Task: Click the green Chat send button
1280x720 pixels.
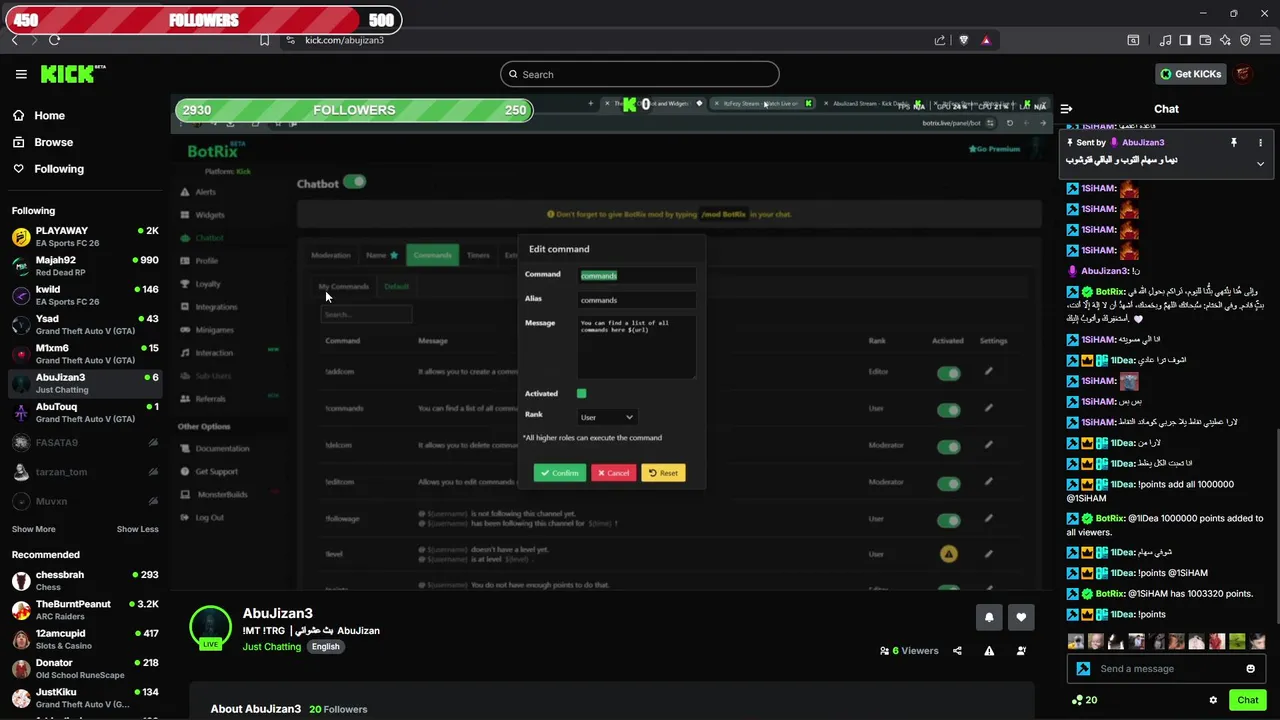Action: 1247,700
